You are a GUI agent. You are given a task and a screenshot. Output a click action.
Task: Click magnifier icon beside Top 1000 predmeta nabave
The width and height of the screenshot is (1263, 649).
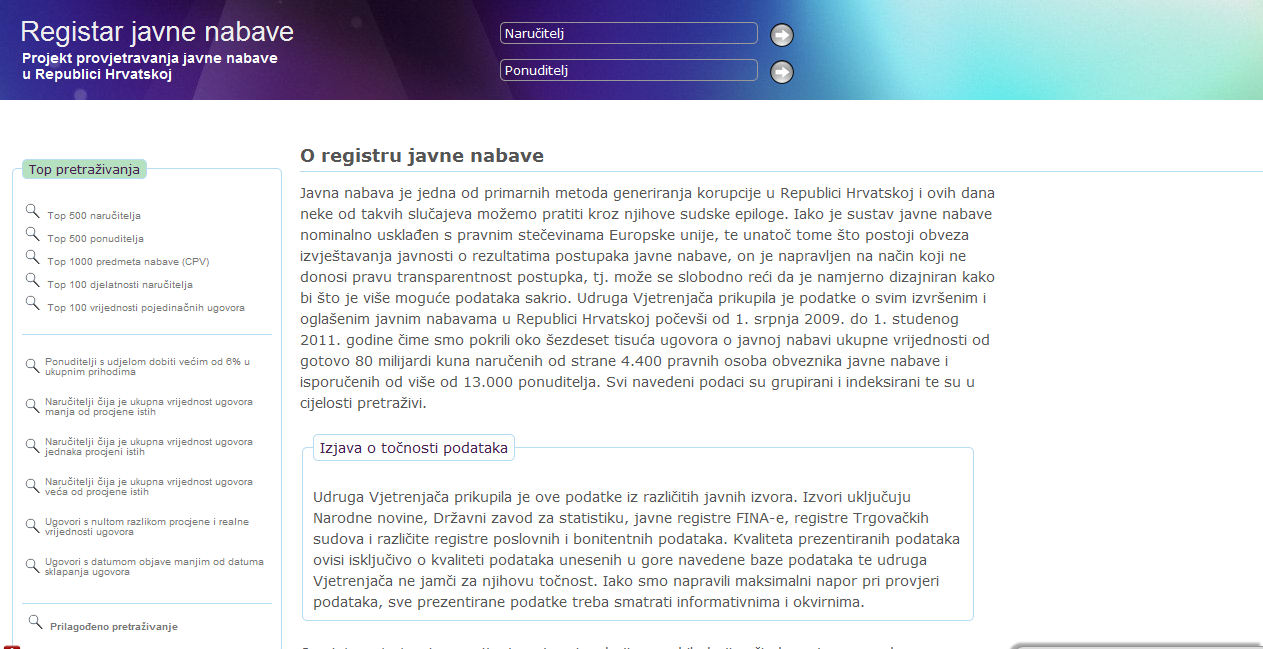click(x=33, y=257)
